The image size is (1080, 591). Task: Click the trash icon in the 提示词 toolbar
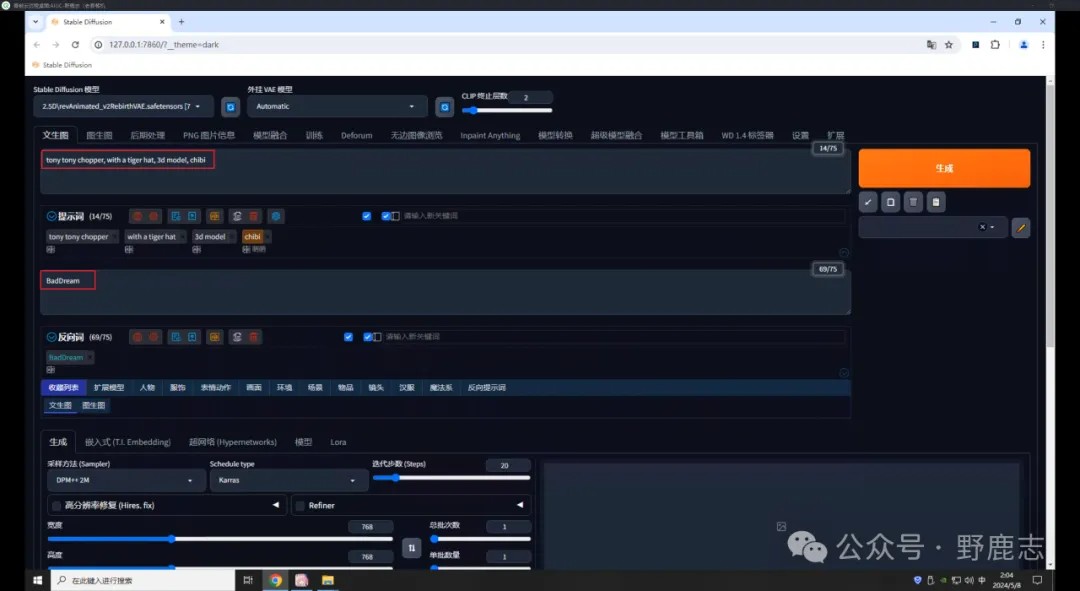253,216
